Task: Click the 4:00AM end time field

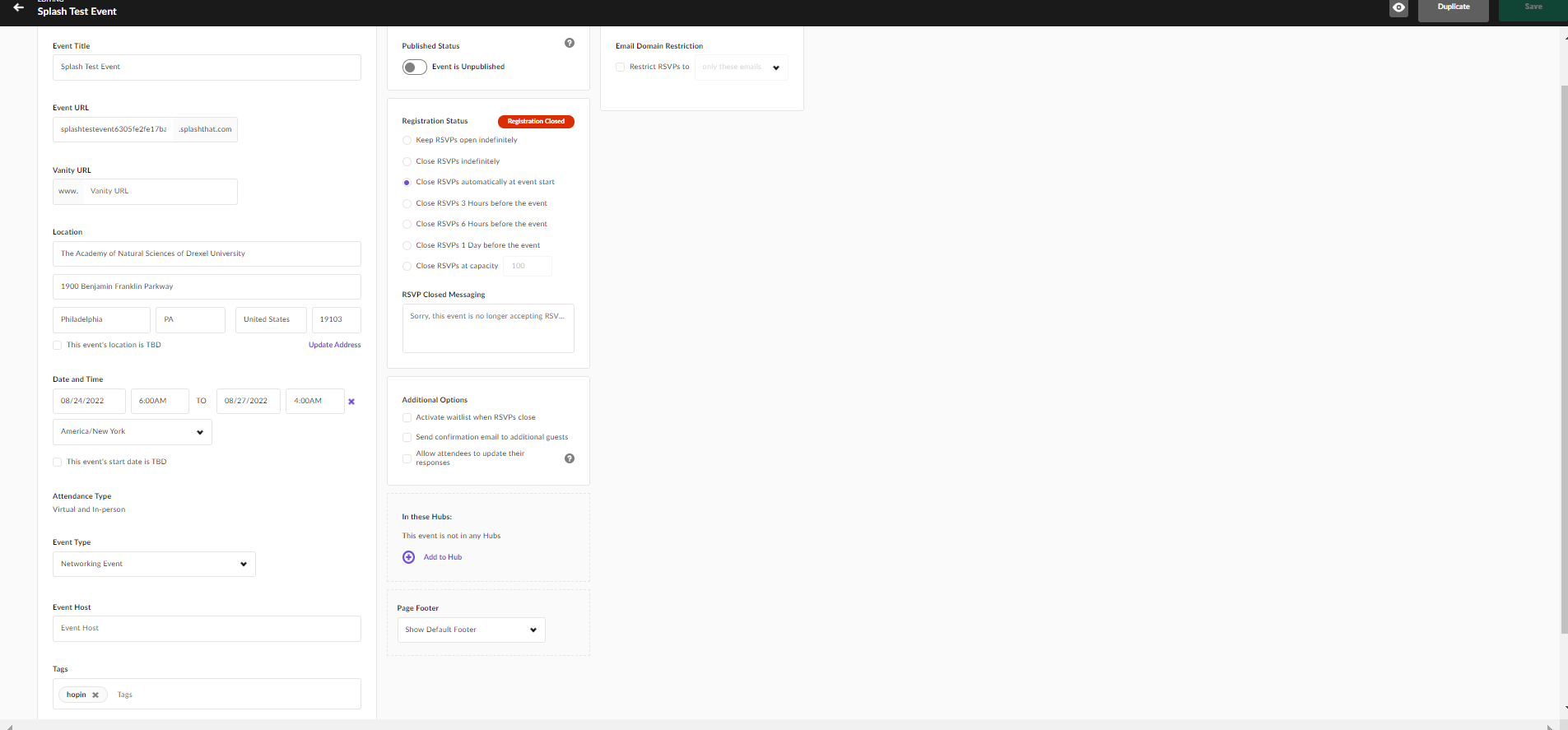Action: (x=315, y=401)
